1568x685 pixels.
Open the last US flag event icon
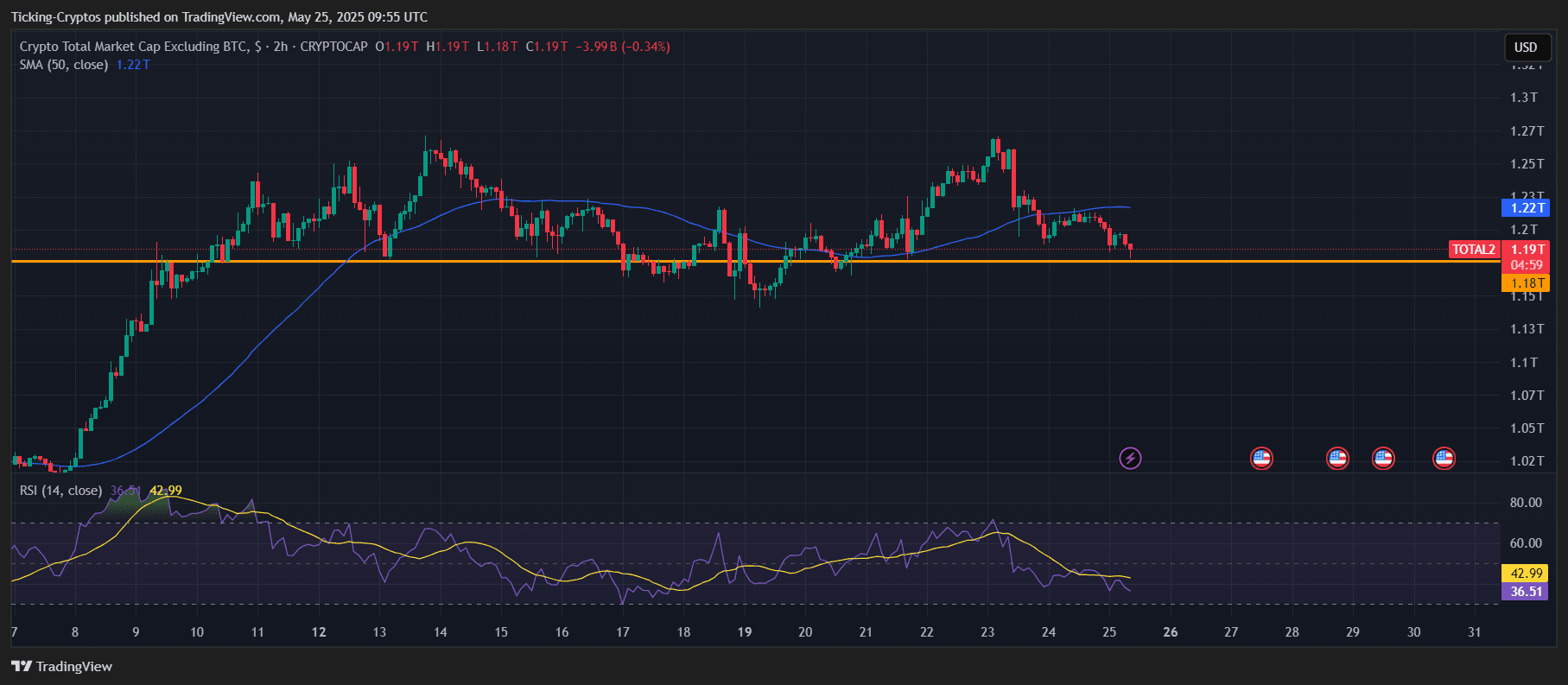point(1444,458)
